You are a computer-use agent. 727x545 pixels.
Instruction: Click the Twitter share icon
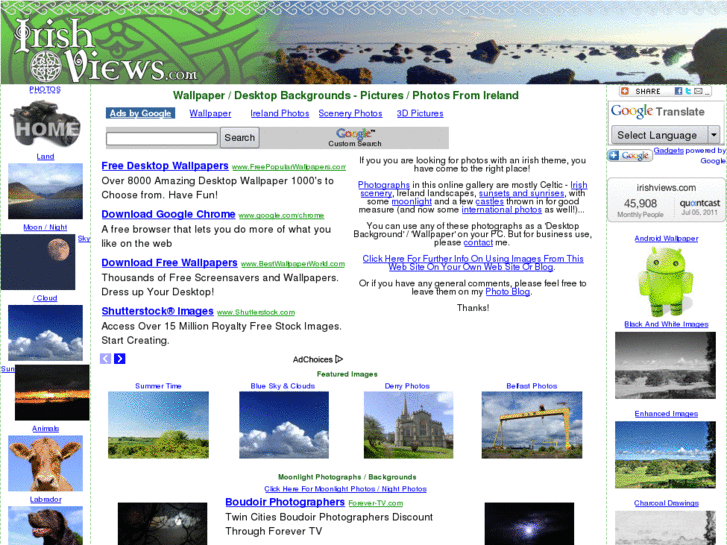coord(688,91)
